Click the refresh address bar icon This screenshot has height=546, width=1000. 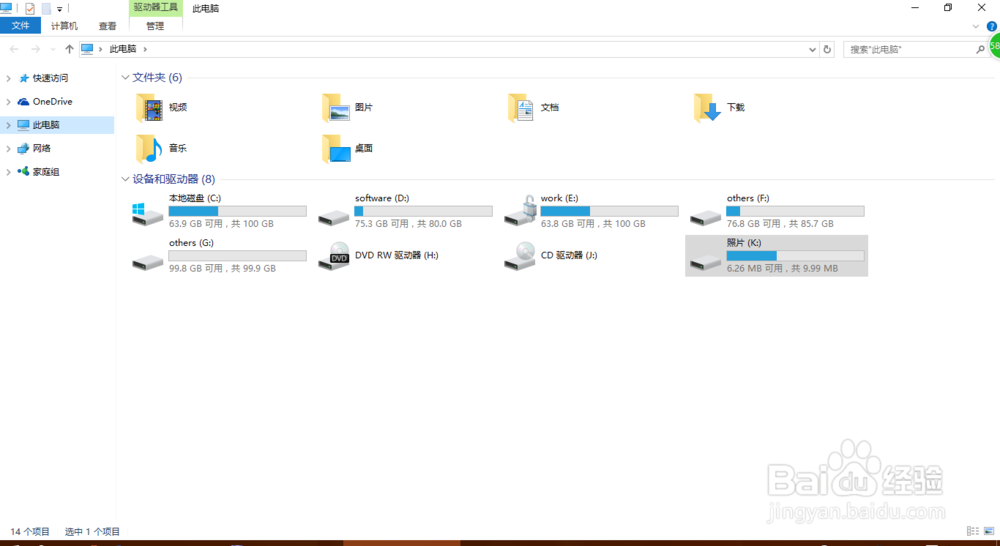pyautogui.click(x=827, y=49)
